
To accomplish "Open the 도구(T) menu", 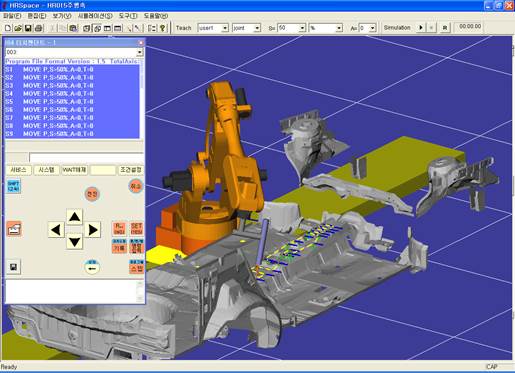I will tap(128, 16).
